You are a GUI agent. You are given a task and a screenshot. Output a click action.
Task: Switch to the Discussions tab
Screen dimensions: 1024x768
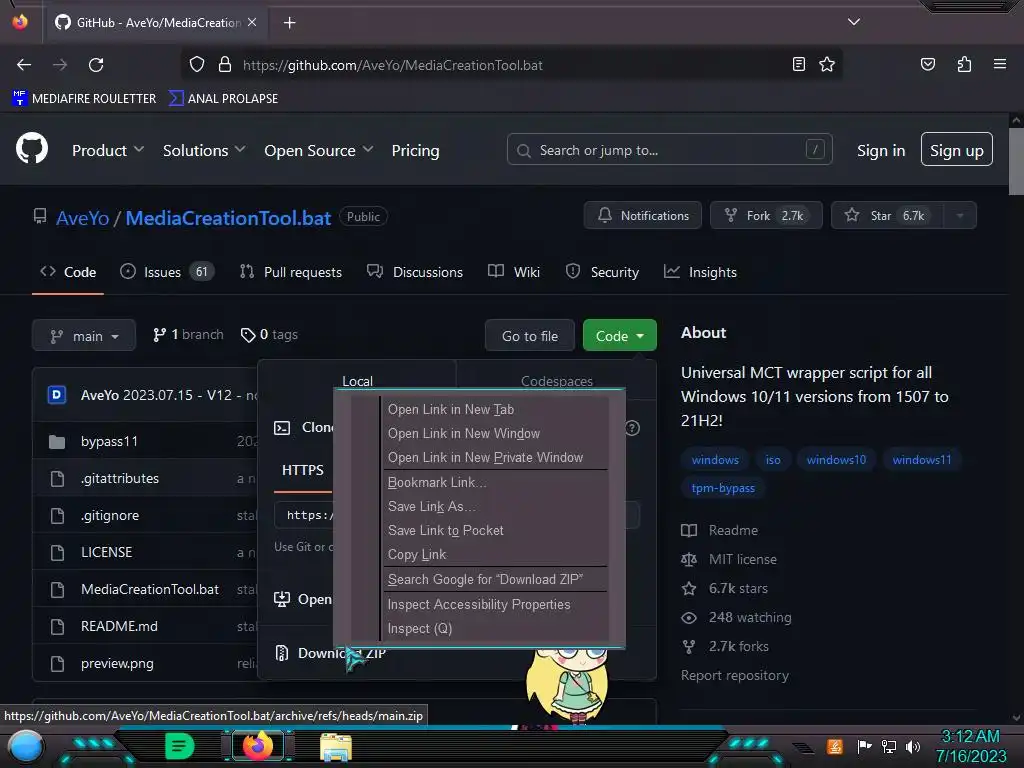tap(415, 272)
